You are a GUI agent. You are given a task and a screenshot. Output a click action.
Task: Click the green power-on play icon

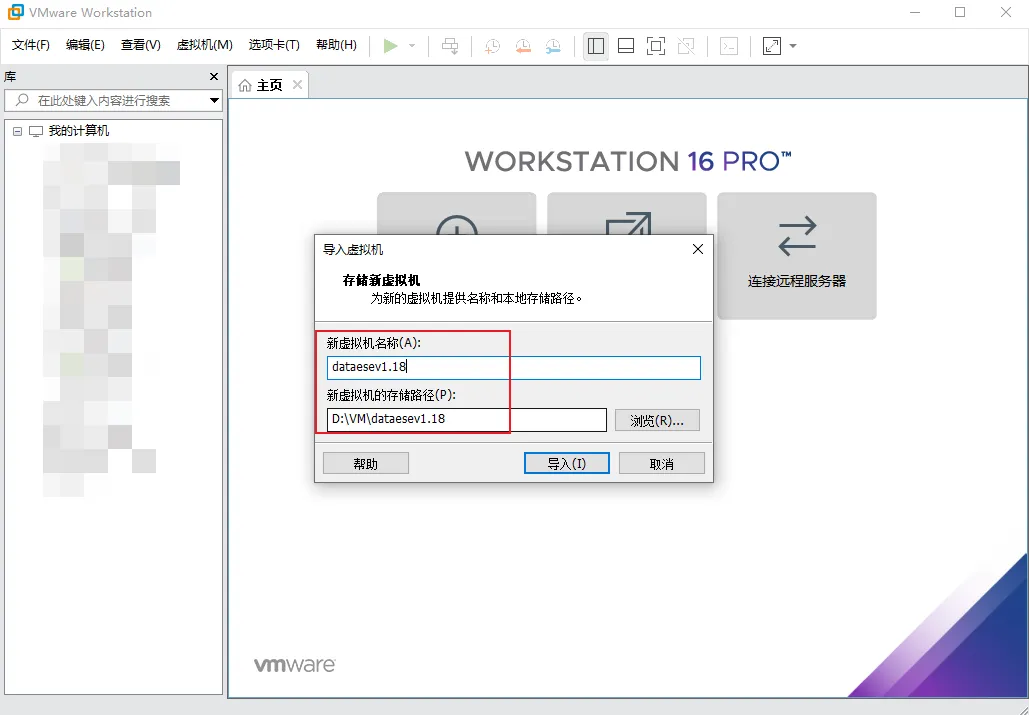[390, 46]
